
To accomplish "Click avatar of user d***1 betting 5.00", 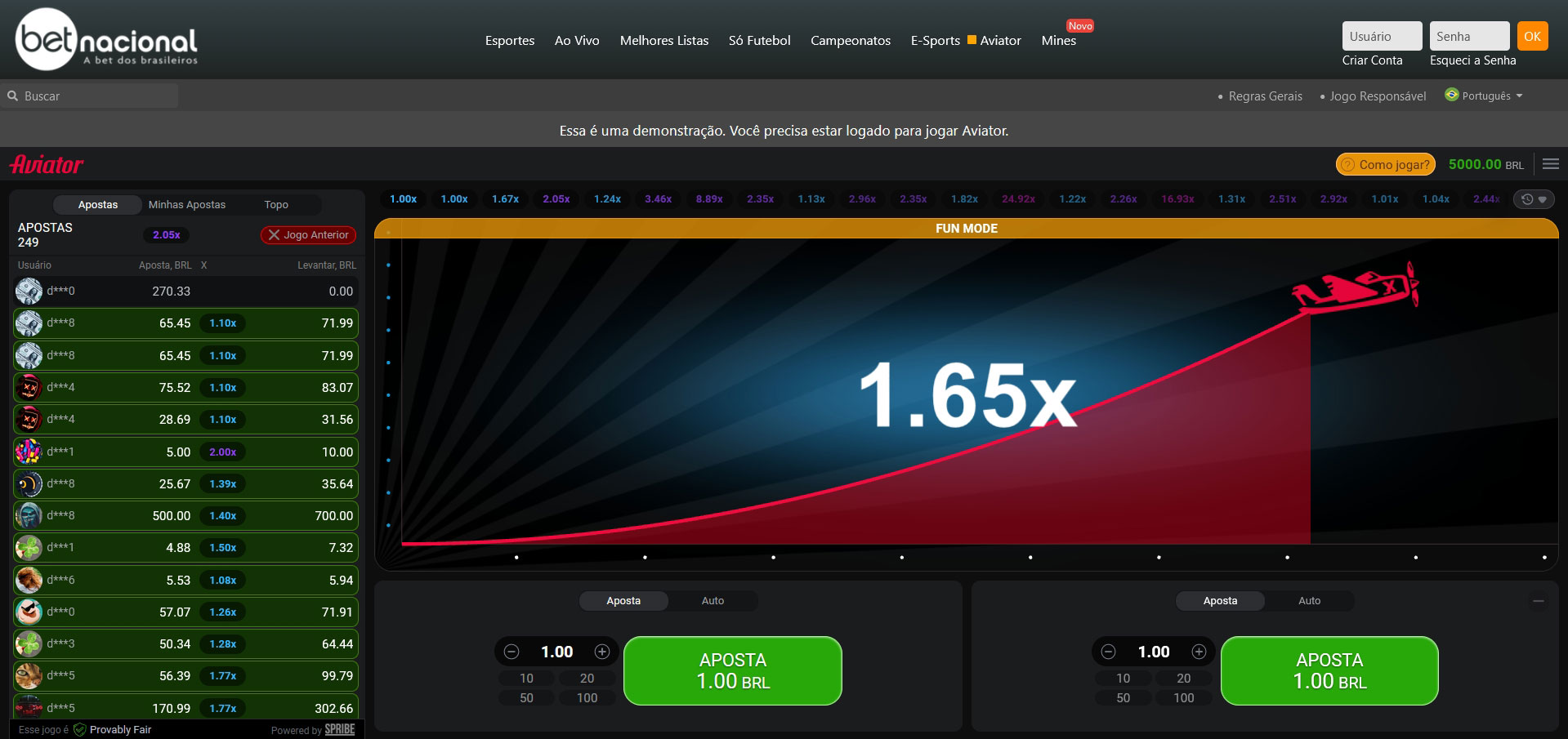I will 29,452.
